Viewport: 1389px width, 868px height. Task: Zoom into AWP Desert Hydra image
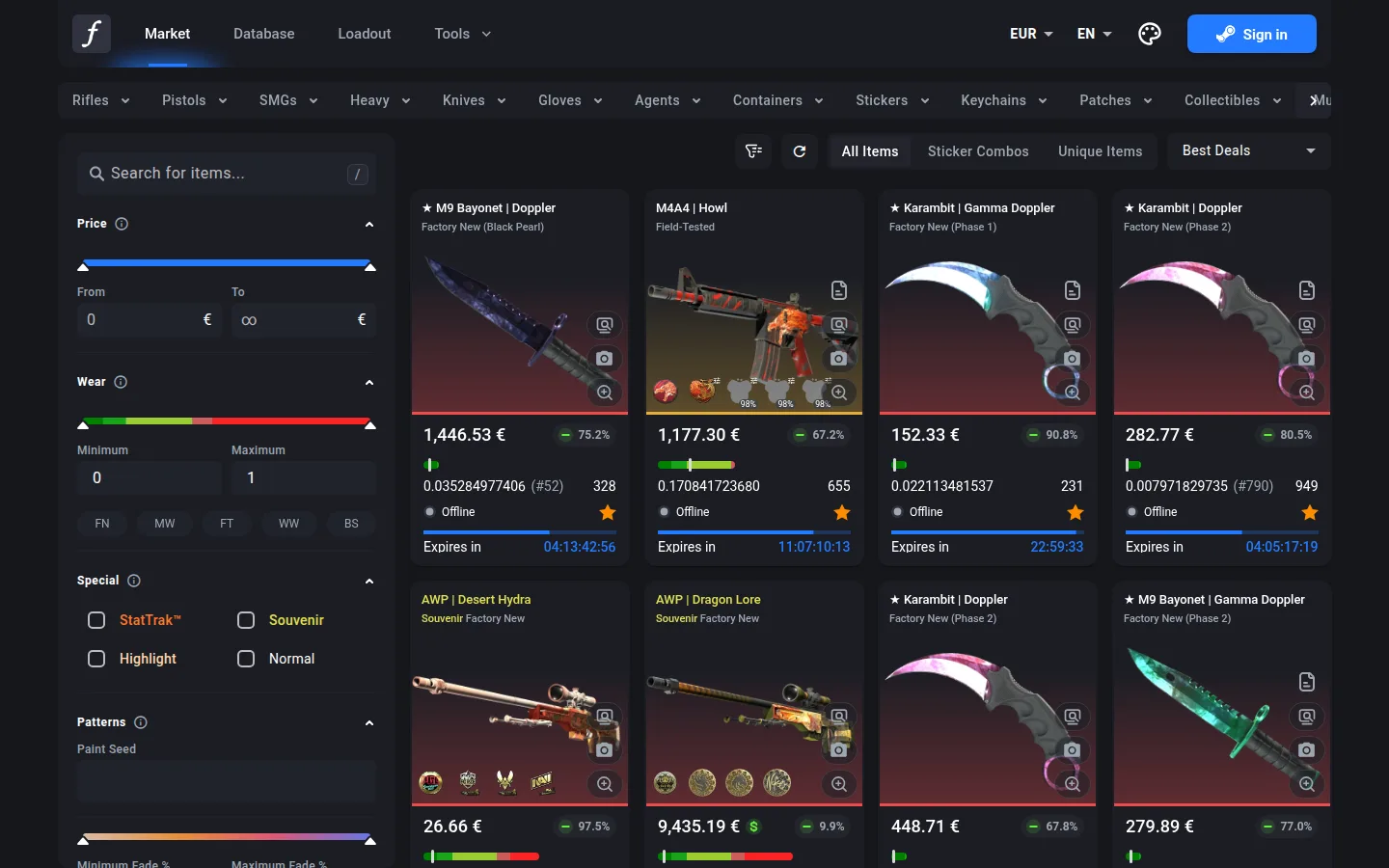pyautogui.click(x=605, y=784)
